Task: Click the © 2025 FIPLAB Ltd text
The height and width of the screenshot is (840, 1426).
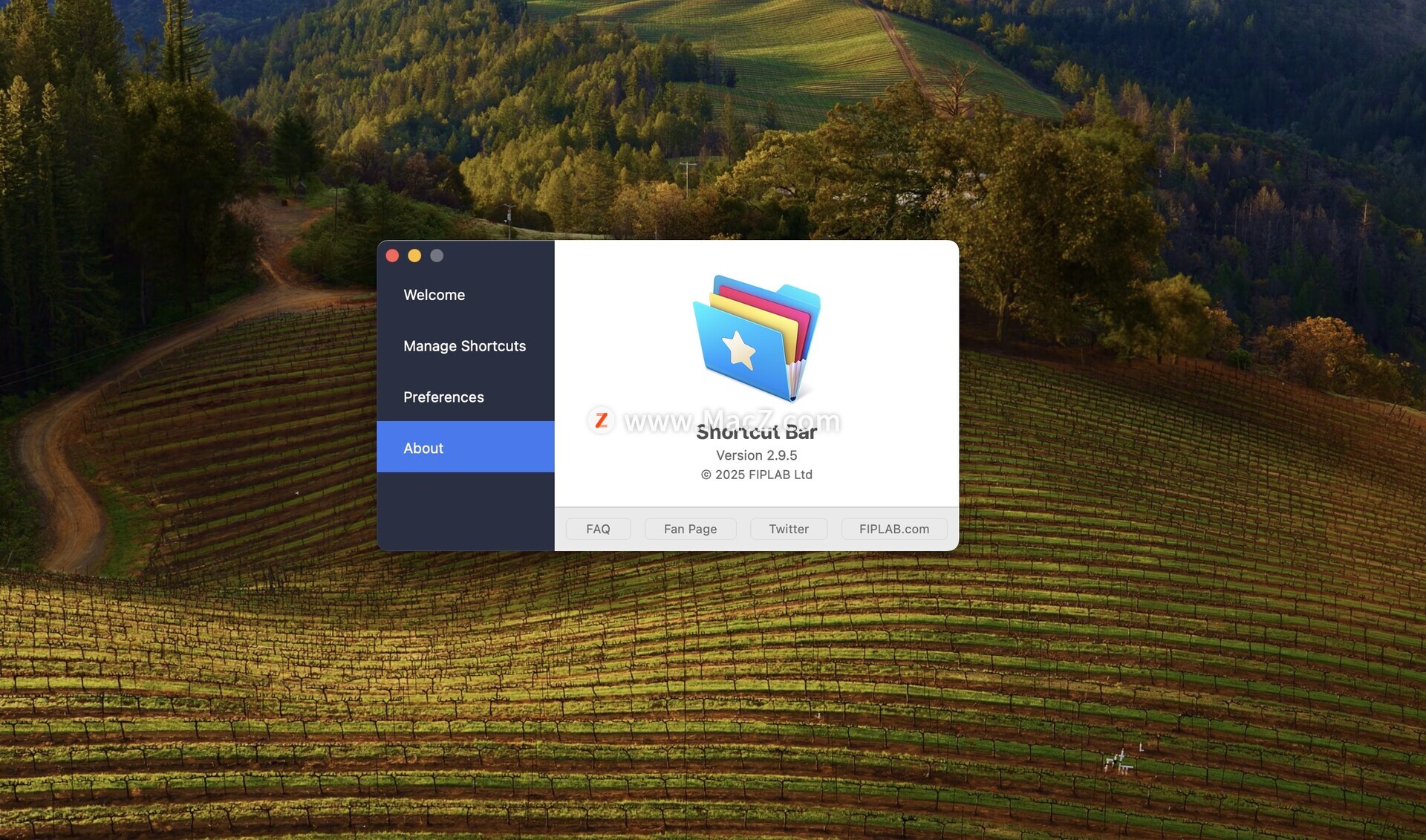Action: point(756,475)
